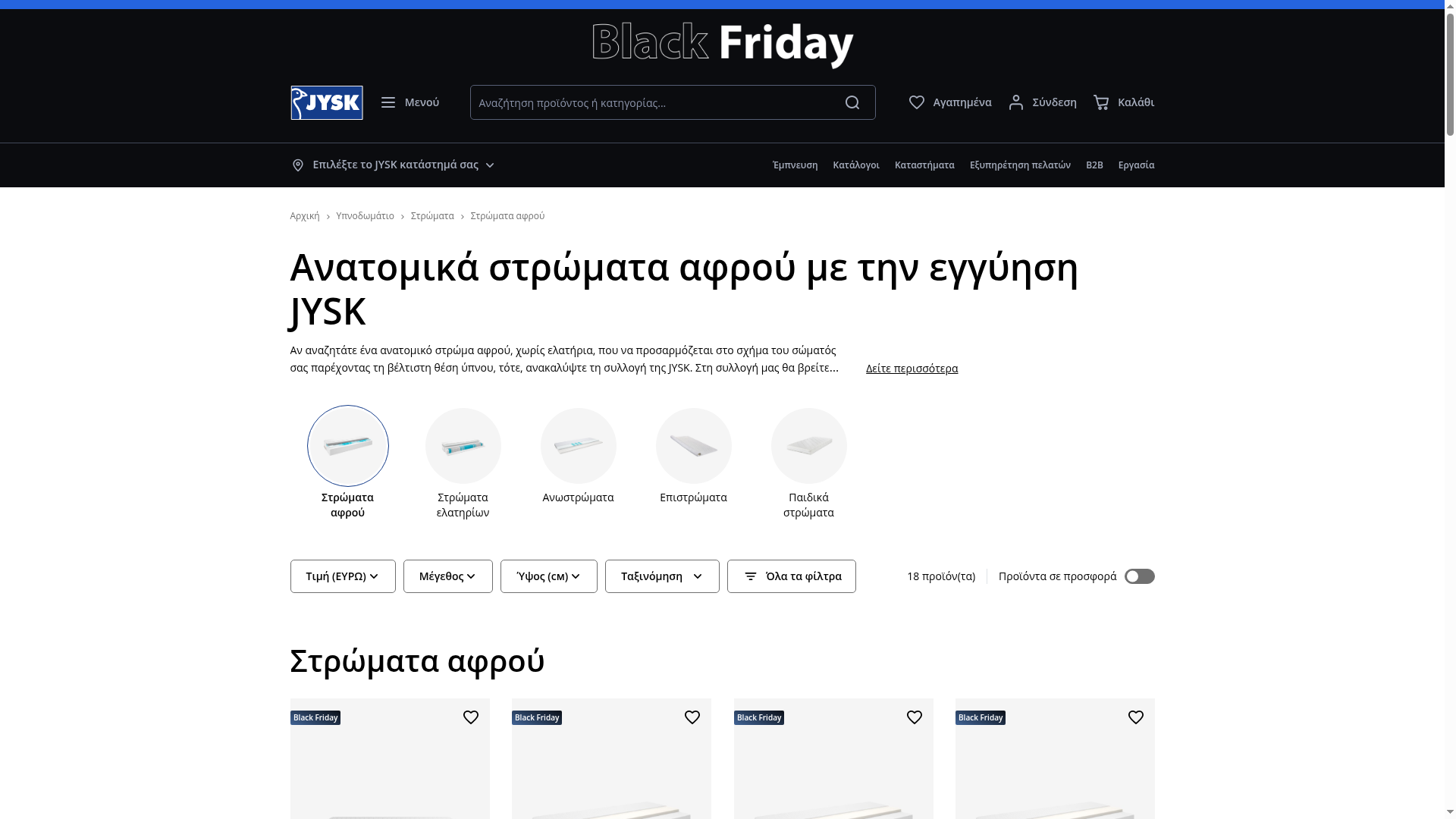Open Εξυπηρέτηση πελατών menu link
The height and width of the screenshot is (819, 1456).
(x=1020, y=165)
